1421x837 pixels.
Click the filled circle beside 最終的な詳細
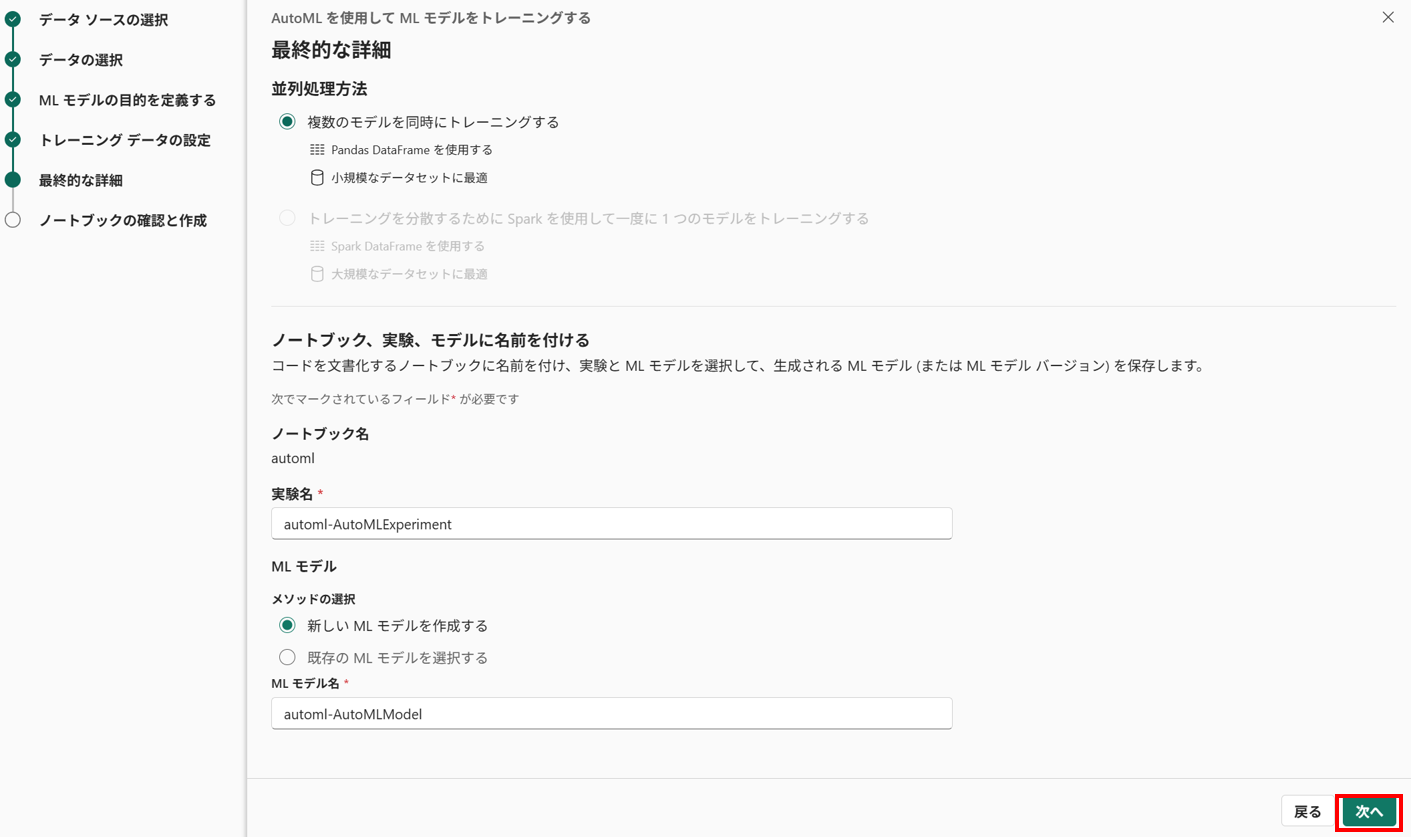[x=12, y=179]
